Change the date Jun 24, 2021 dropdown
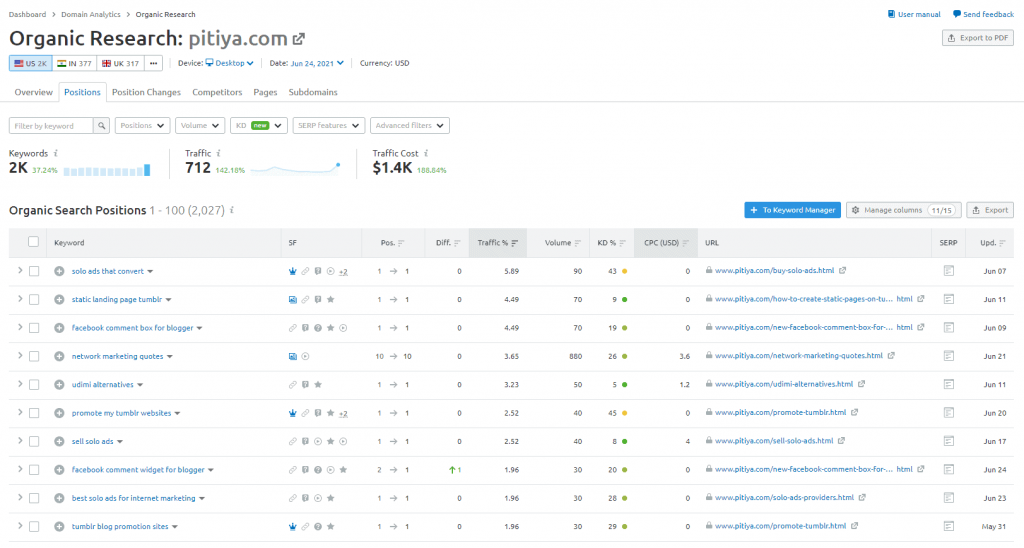Viewport: 1024px width, 548px height. coord(317,63)
